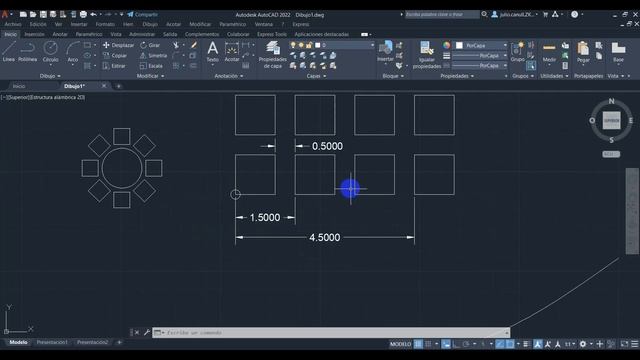Screen dimensions: 640x360
Task: Click the Simetría (mirror) tool
Action: click(x=153, y=56)
